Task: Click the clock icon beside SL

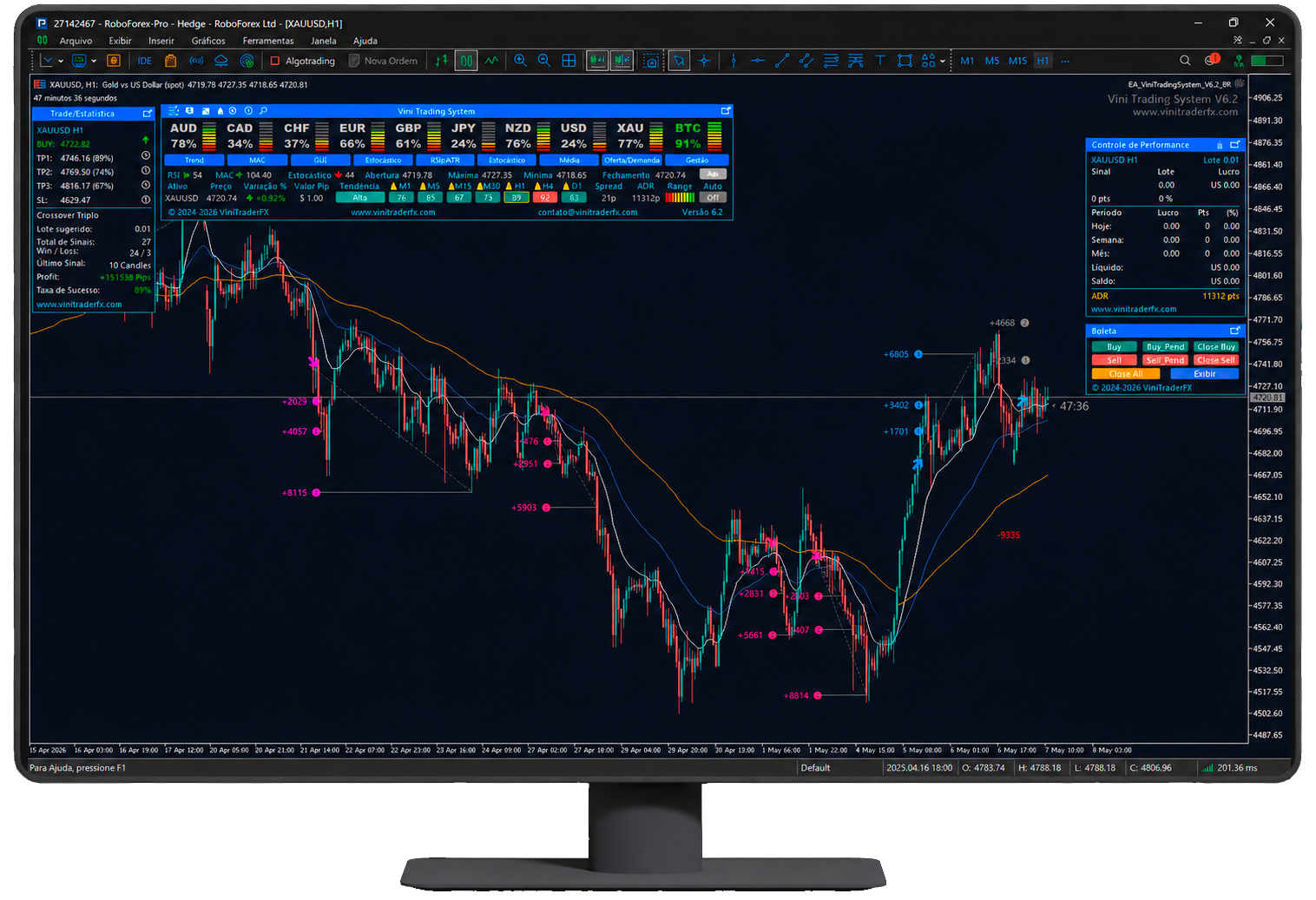Action: (146, 200)
